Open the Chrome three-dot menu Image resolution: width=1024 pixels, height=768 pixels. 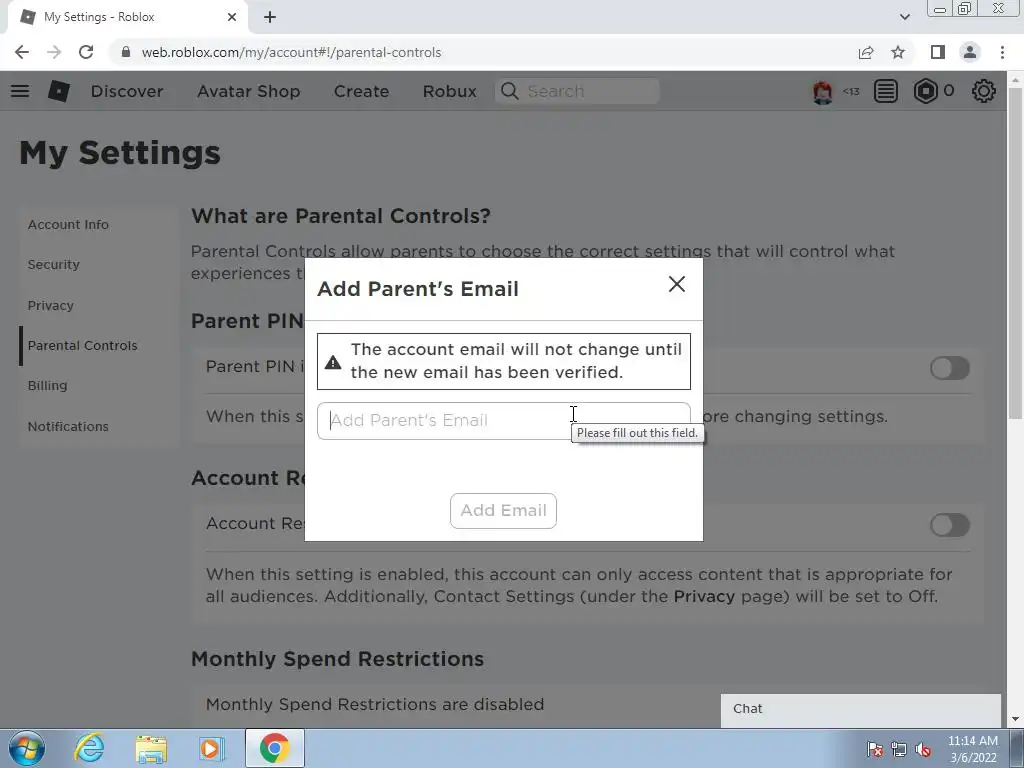tap(1002, 52)
